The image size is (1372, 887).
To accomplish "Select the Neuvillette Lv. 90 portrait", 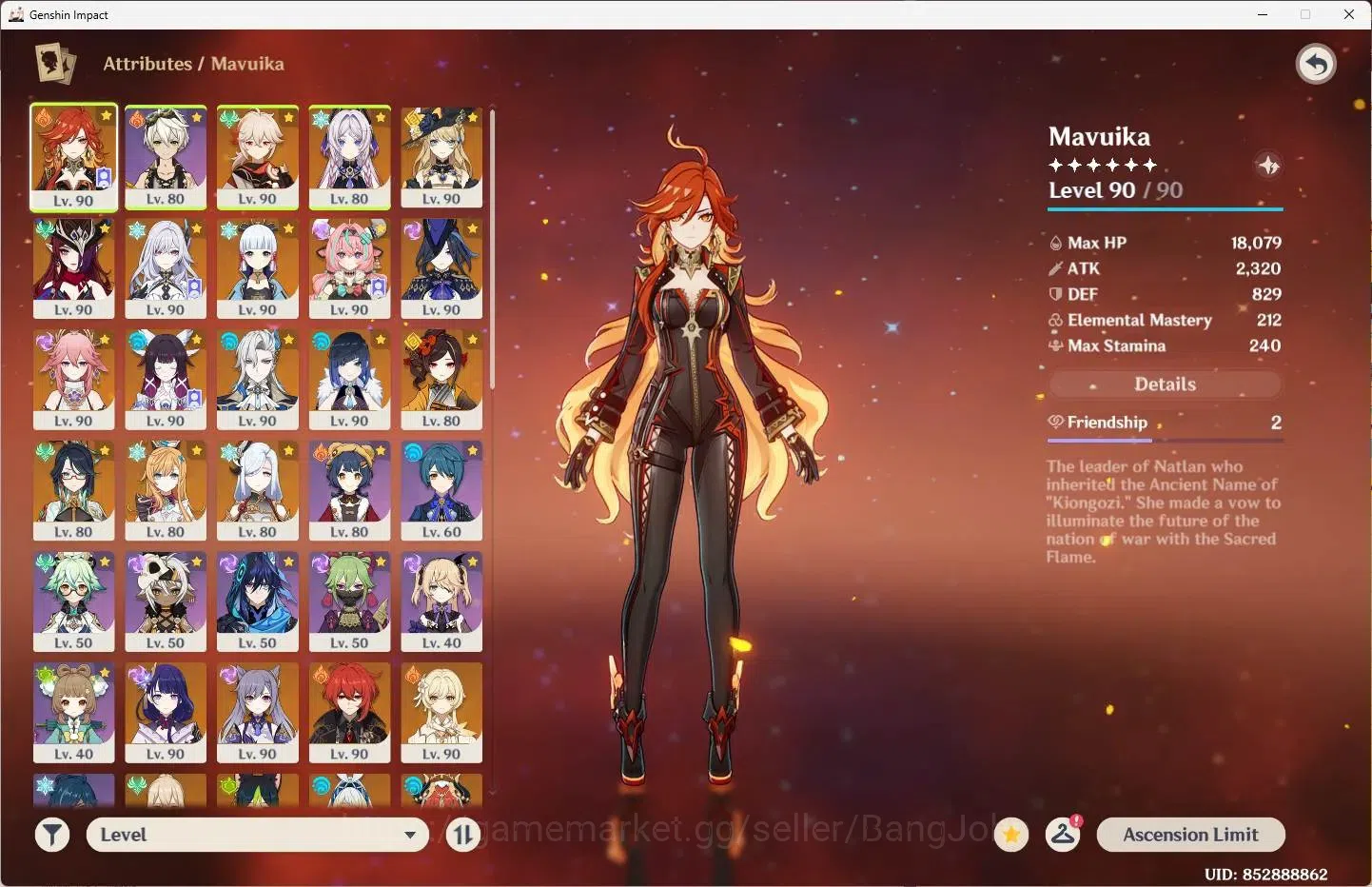I will click(257, 380).
